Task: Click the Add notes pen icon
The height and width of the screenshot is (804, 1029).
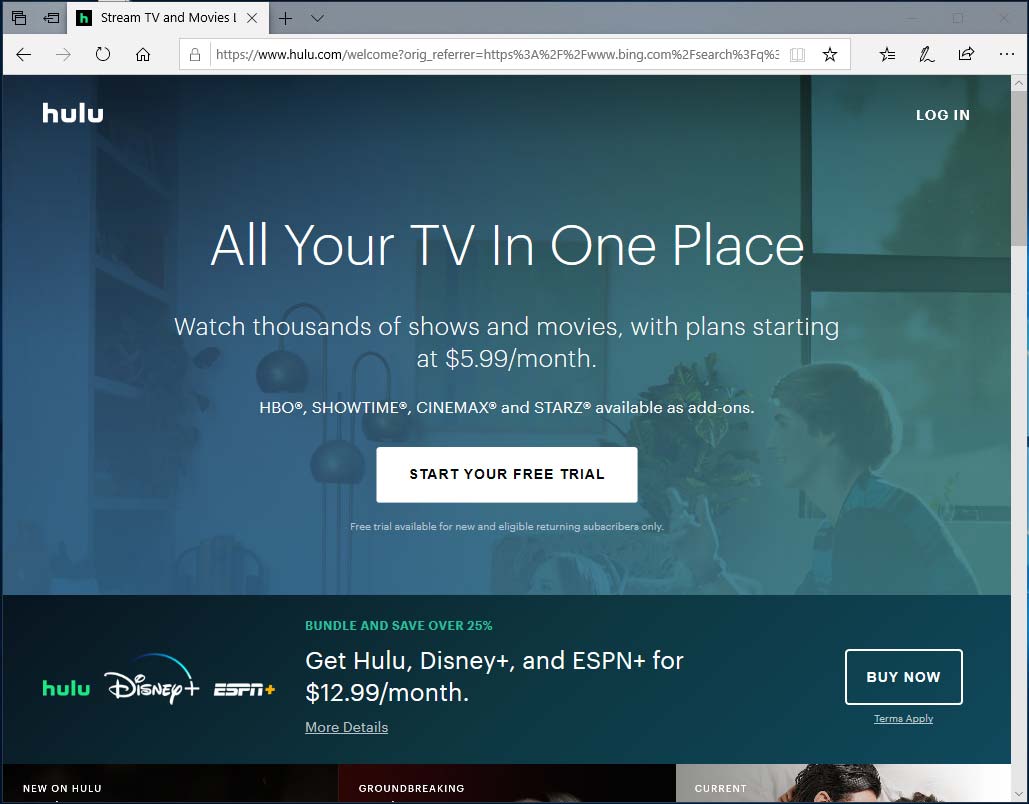Action: point(927,54)
